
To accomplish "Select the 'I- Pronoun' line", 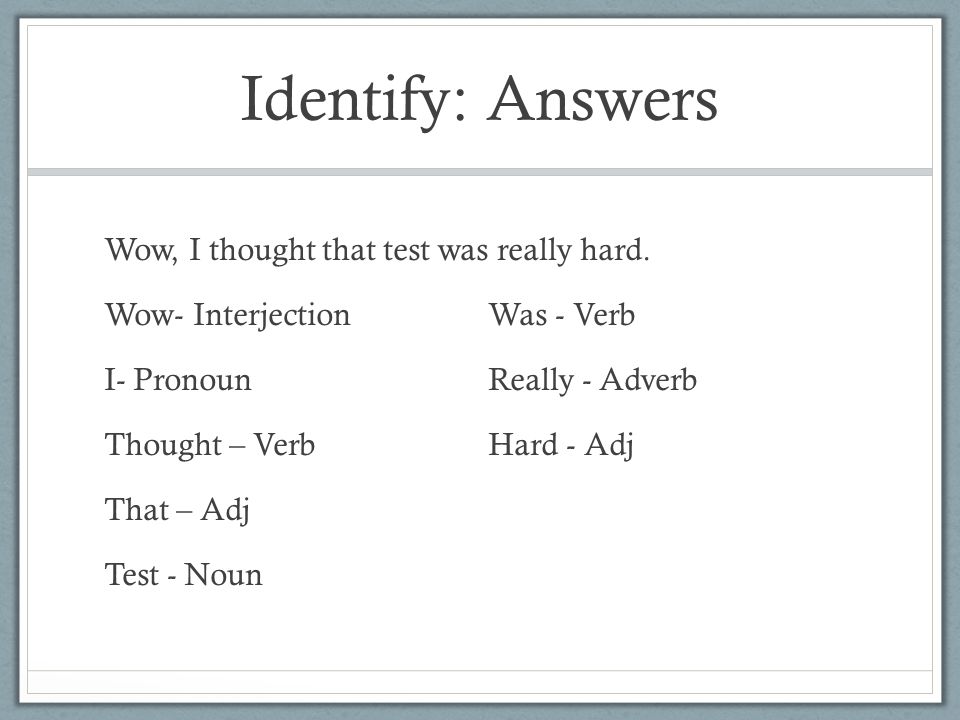I will pyautogui.click(x=178, y=380).
